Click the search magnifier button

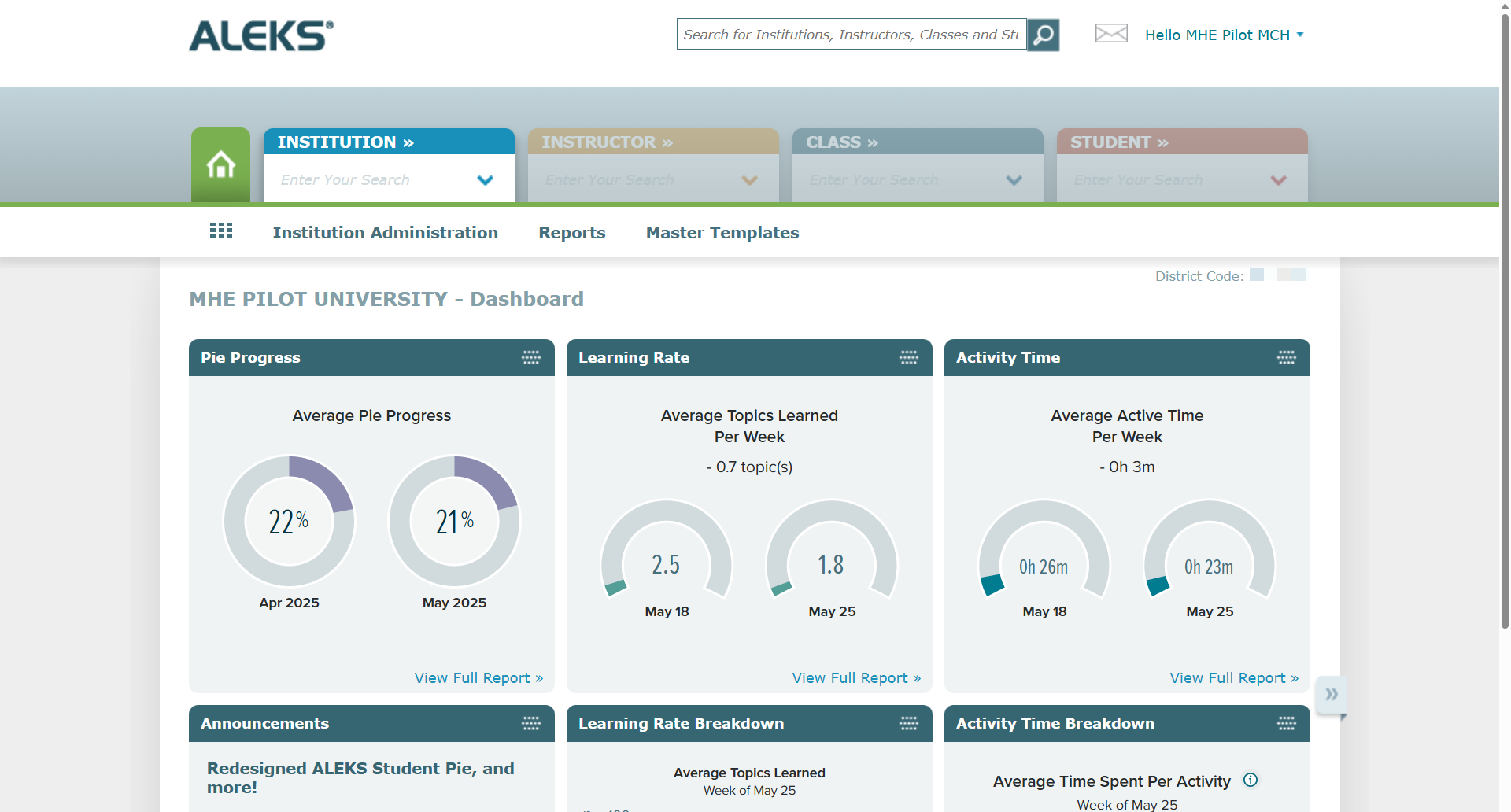pyautogui.click(x=1043, y=35)
